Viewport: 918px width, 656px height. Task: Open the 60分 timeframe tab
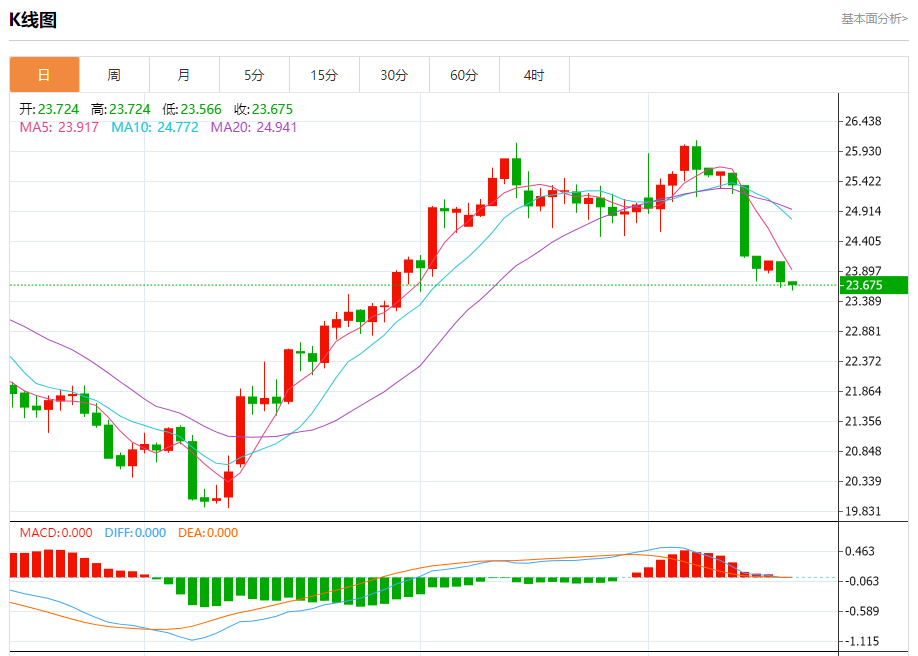[464, 75]
